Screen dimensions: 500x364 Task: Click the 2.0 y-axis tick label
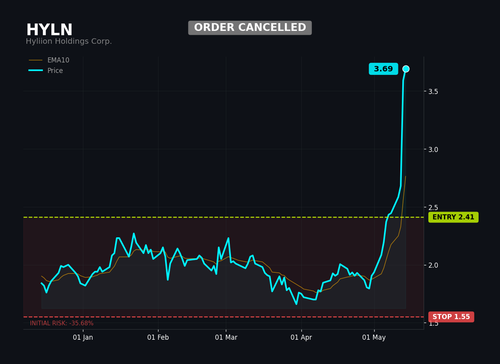433,265
